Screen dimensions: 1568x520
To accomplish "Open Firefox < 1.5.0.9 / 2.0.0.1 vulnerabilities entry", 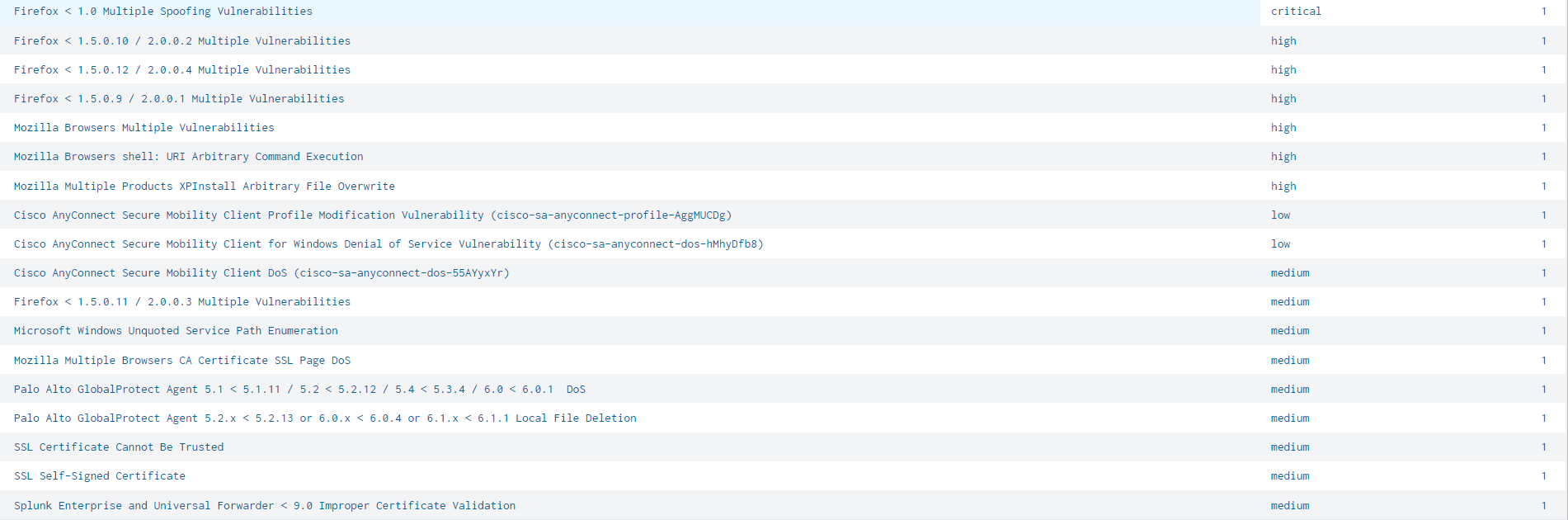I will coord(179,98).
